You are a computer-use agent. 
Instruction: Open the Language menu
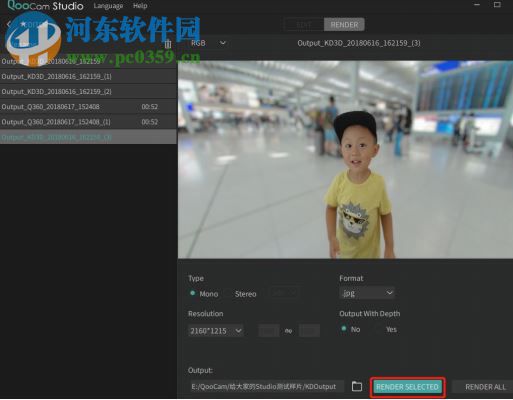pos(108,6)
